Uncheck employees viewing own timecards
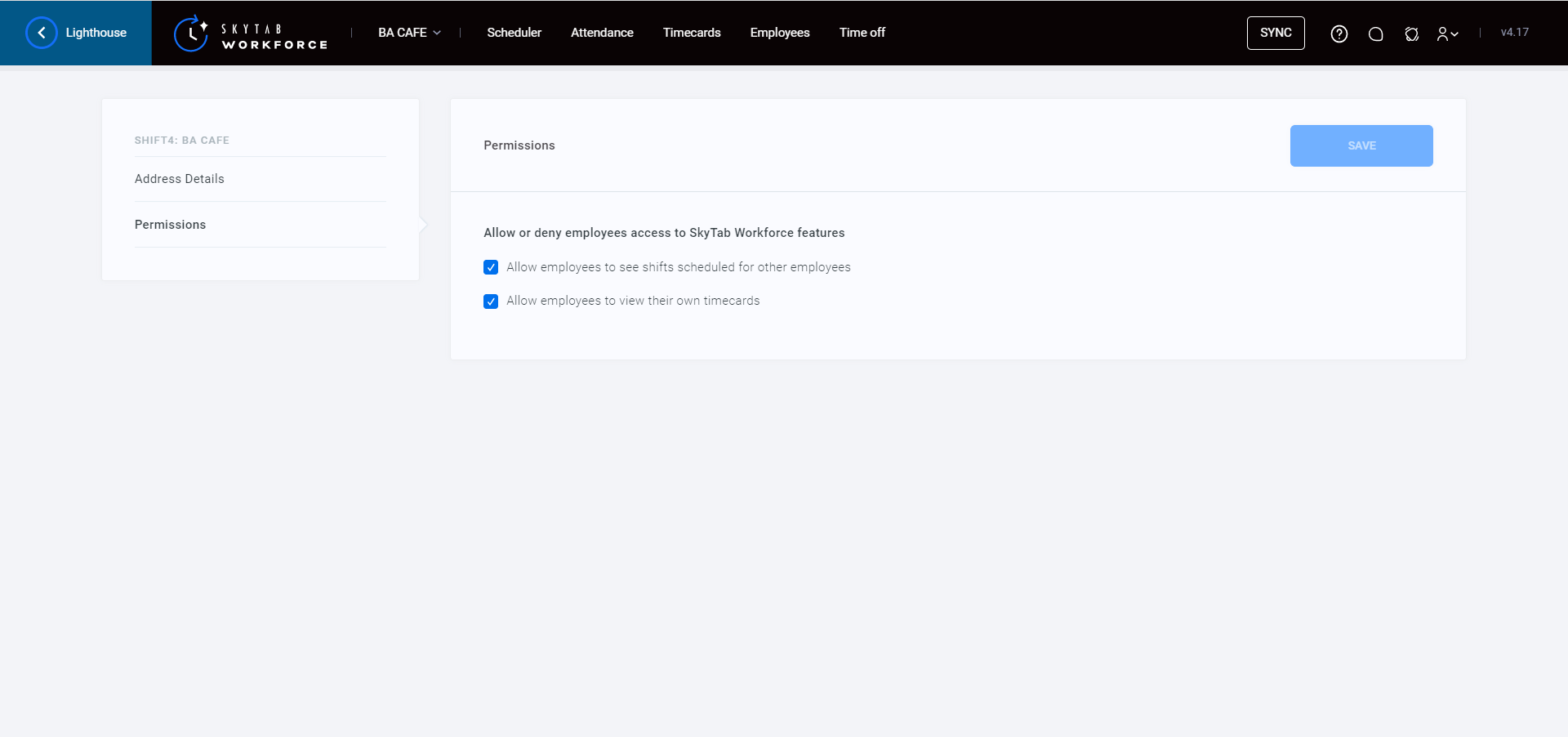 coord(491,301)
